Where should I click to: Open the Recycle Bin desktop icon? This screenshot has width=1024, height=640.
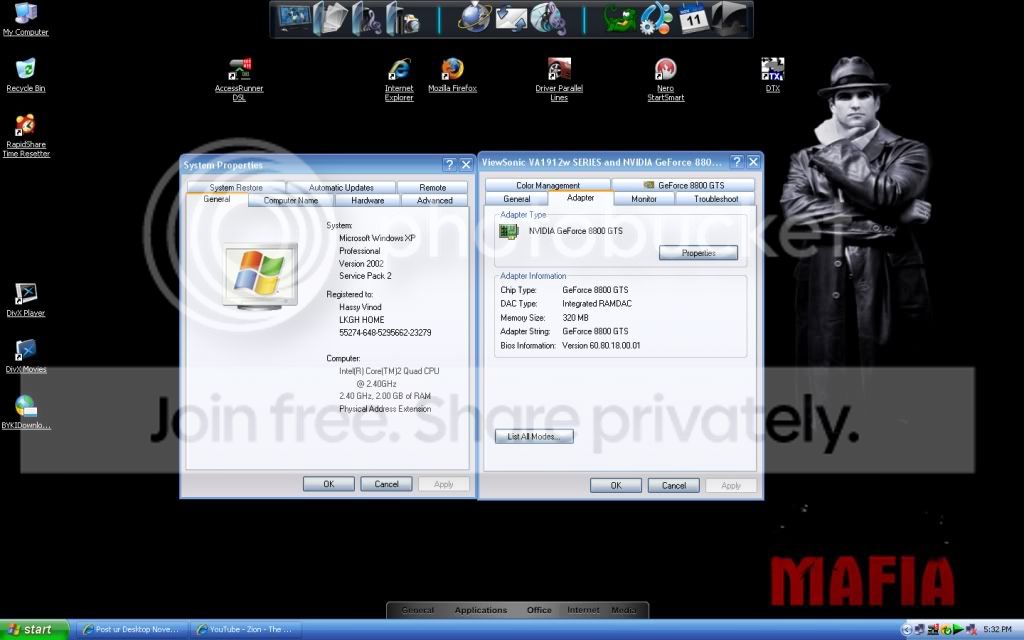(25, 75)
